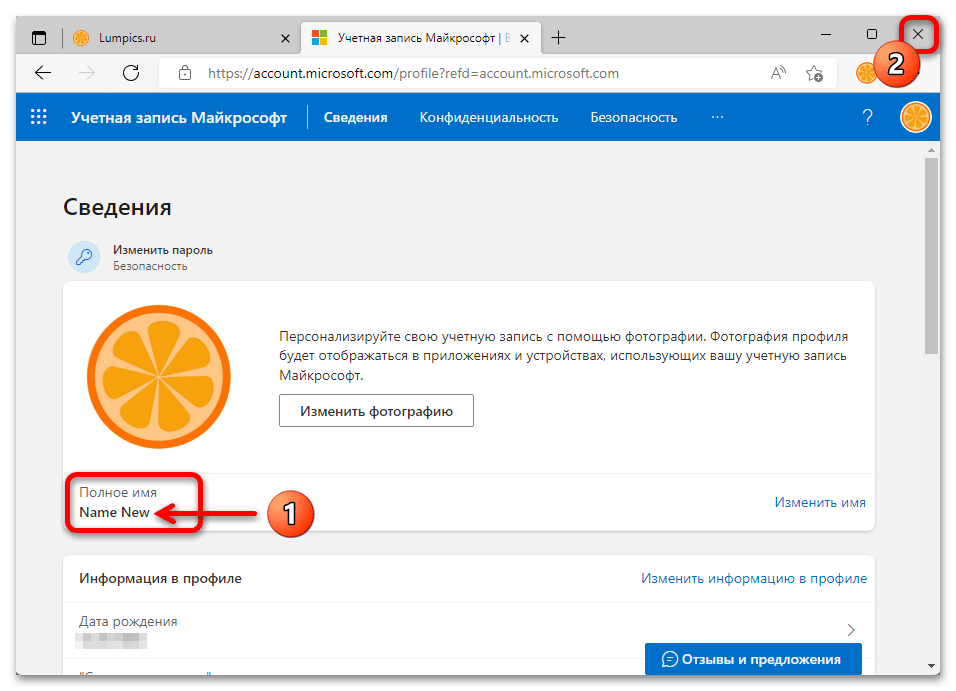Open the account manager avatar in header
The image size is (956, 691).
click(x=915, y=117)
